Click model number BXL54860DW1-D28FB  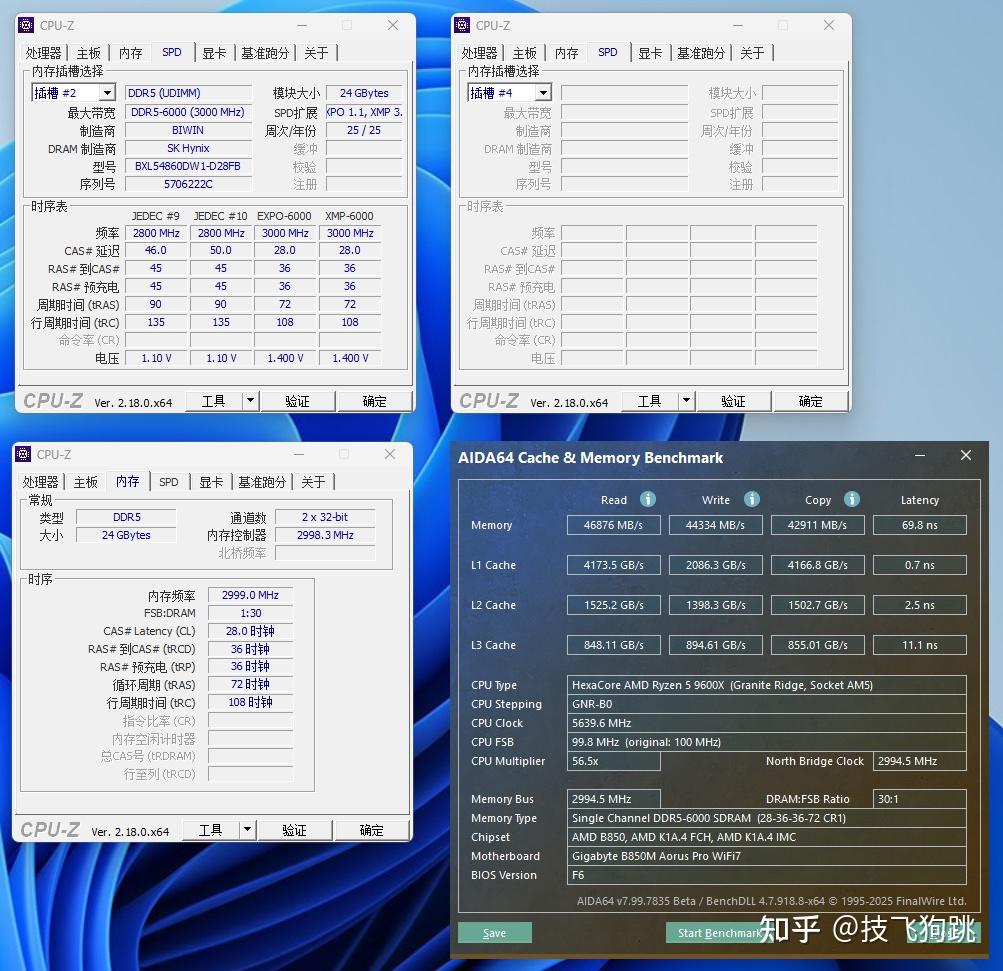[x=188, y=166]
